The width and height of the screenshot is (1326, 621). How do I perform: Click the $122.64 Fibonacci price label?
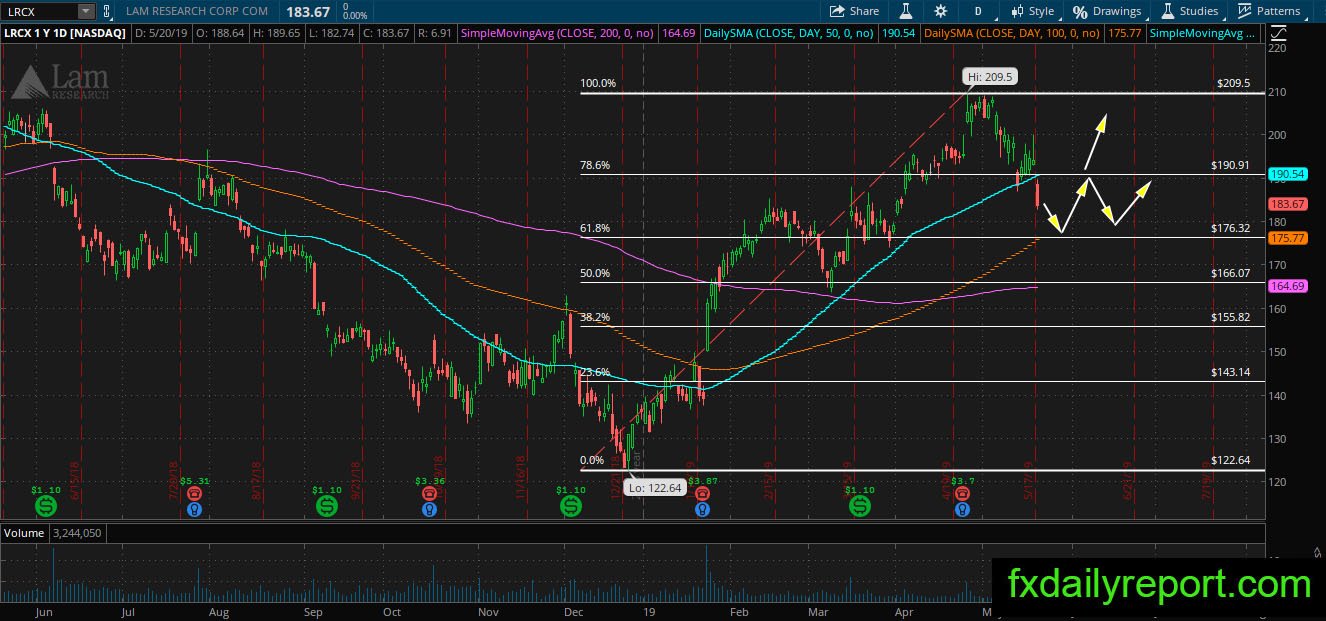1233,461
